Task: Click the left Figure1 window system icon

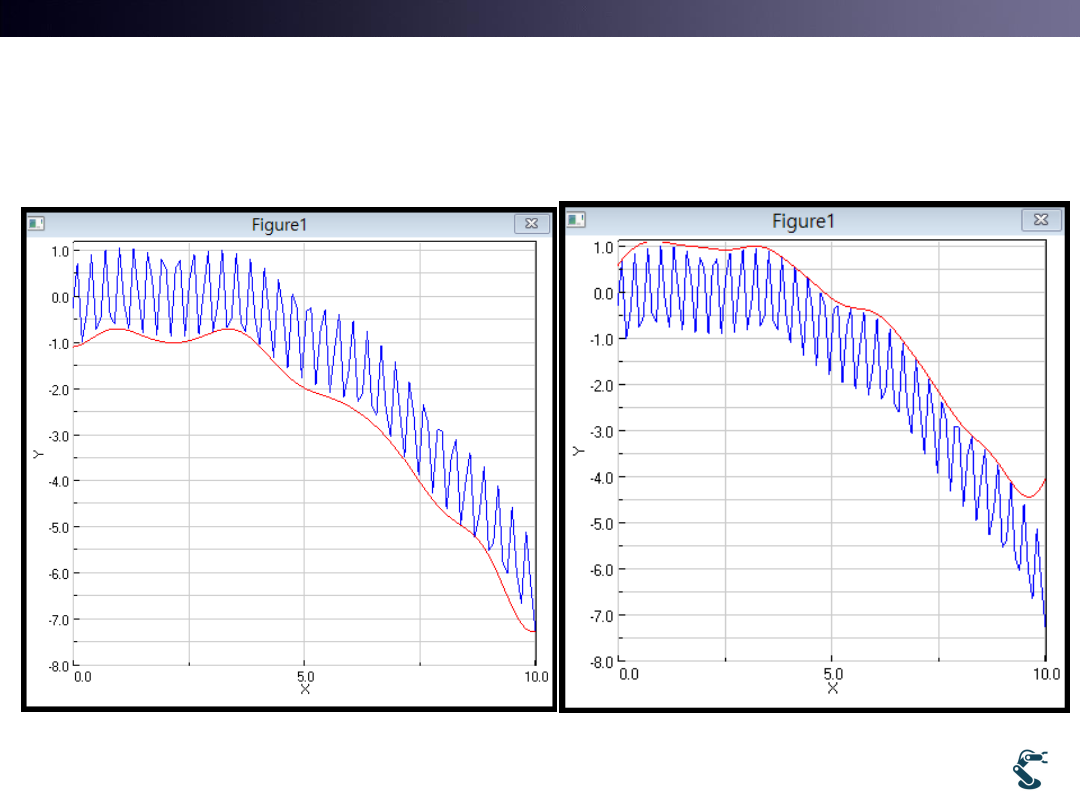Action: coord(36,224)
